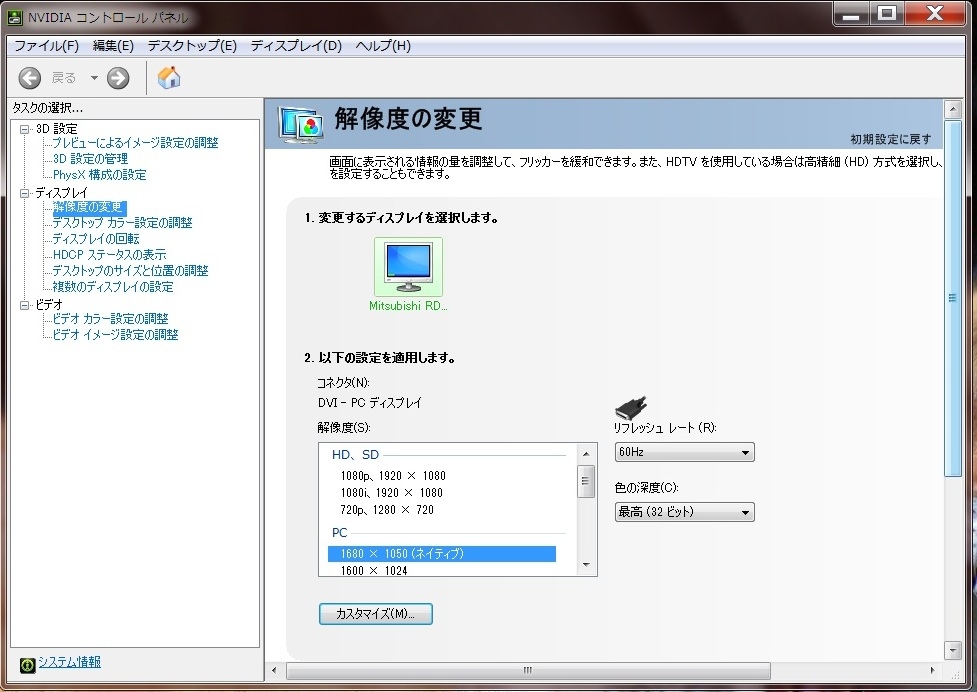
Task: Click main panel vertical scroll up arrow
Action: (x=953, y=110)
